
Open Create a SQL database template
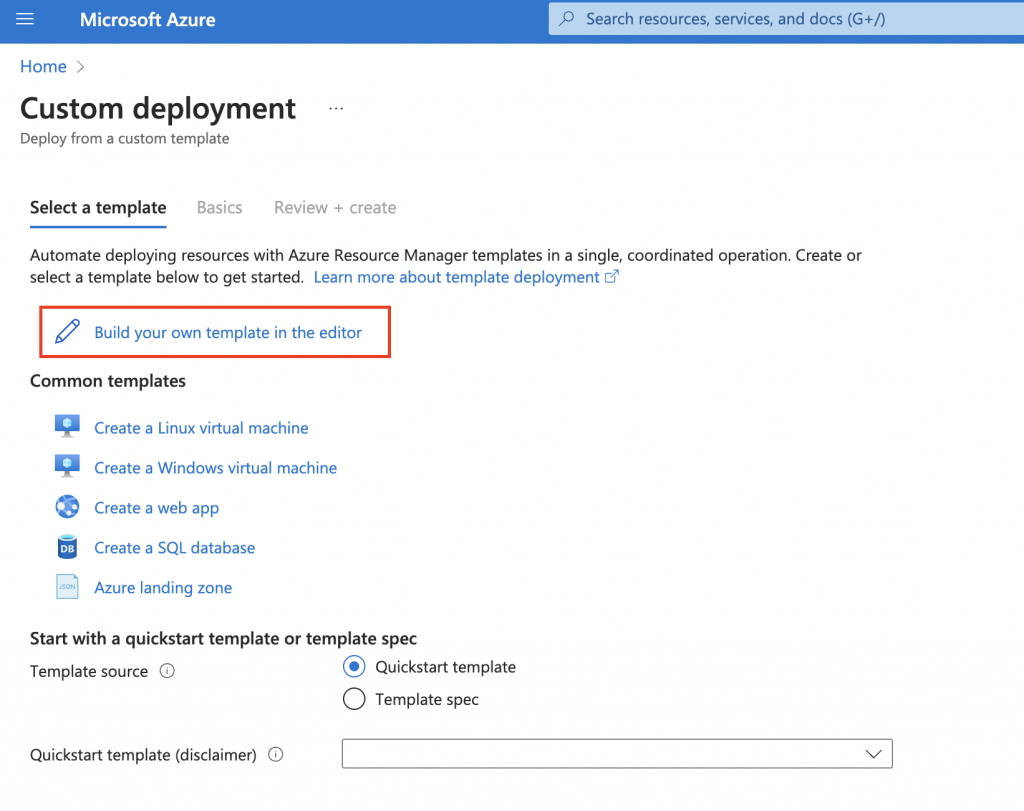(x=174, y=548)
